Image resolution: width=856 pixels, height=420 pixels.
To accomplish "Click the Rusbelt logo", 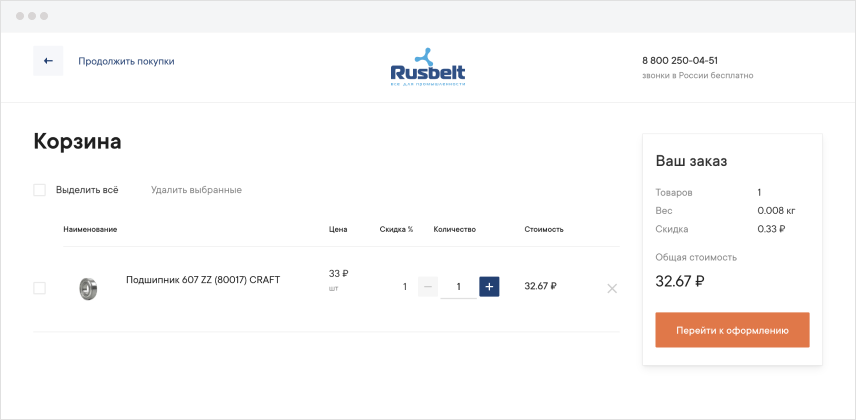I will click(x=427, y=68).
